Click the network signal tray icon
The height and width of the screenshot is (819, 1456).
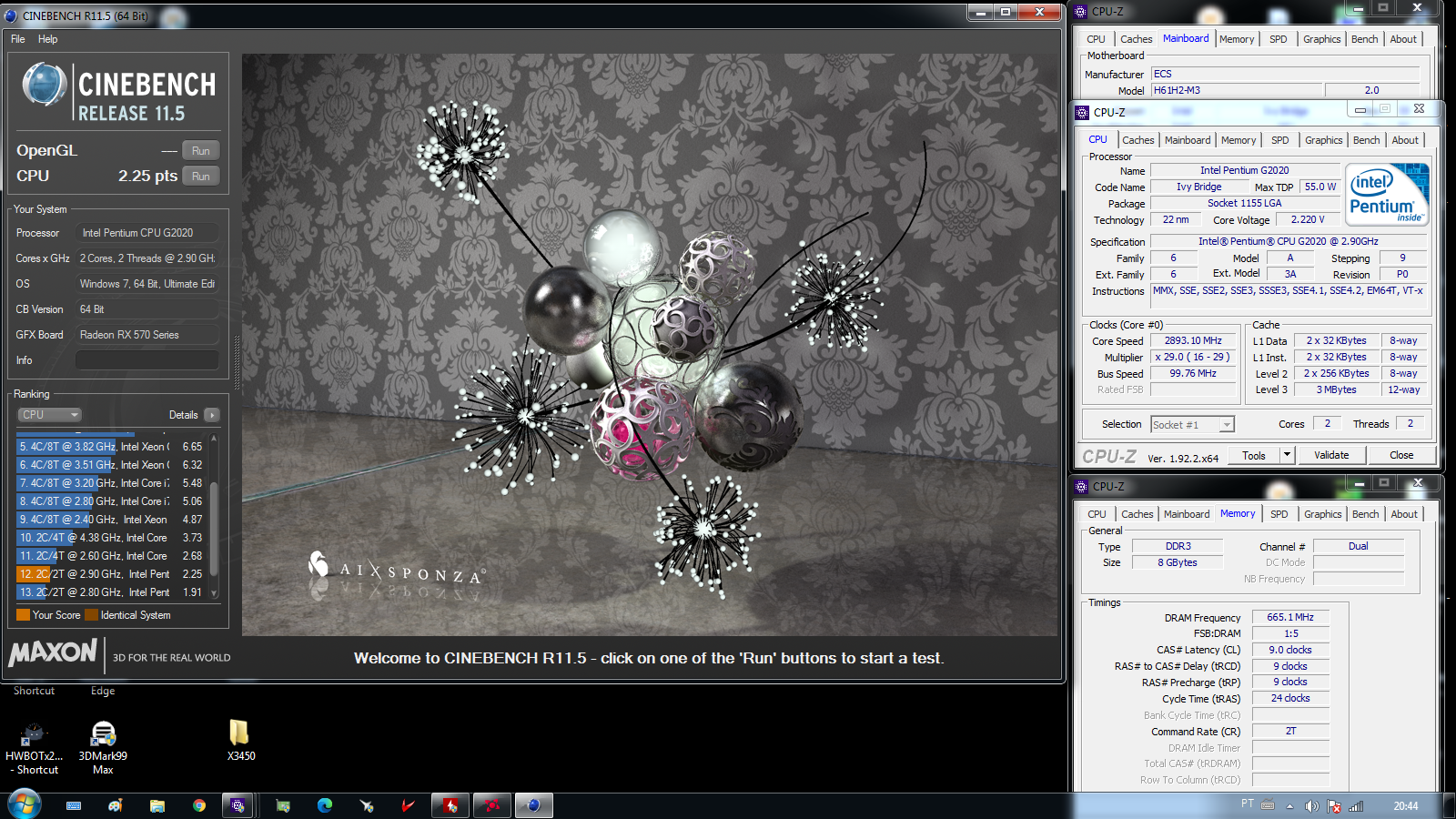(1356, 806)
